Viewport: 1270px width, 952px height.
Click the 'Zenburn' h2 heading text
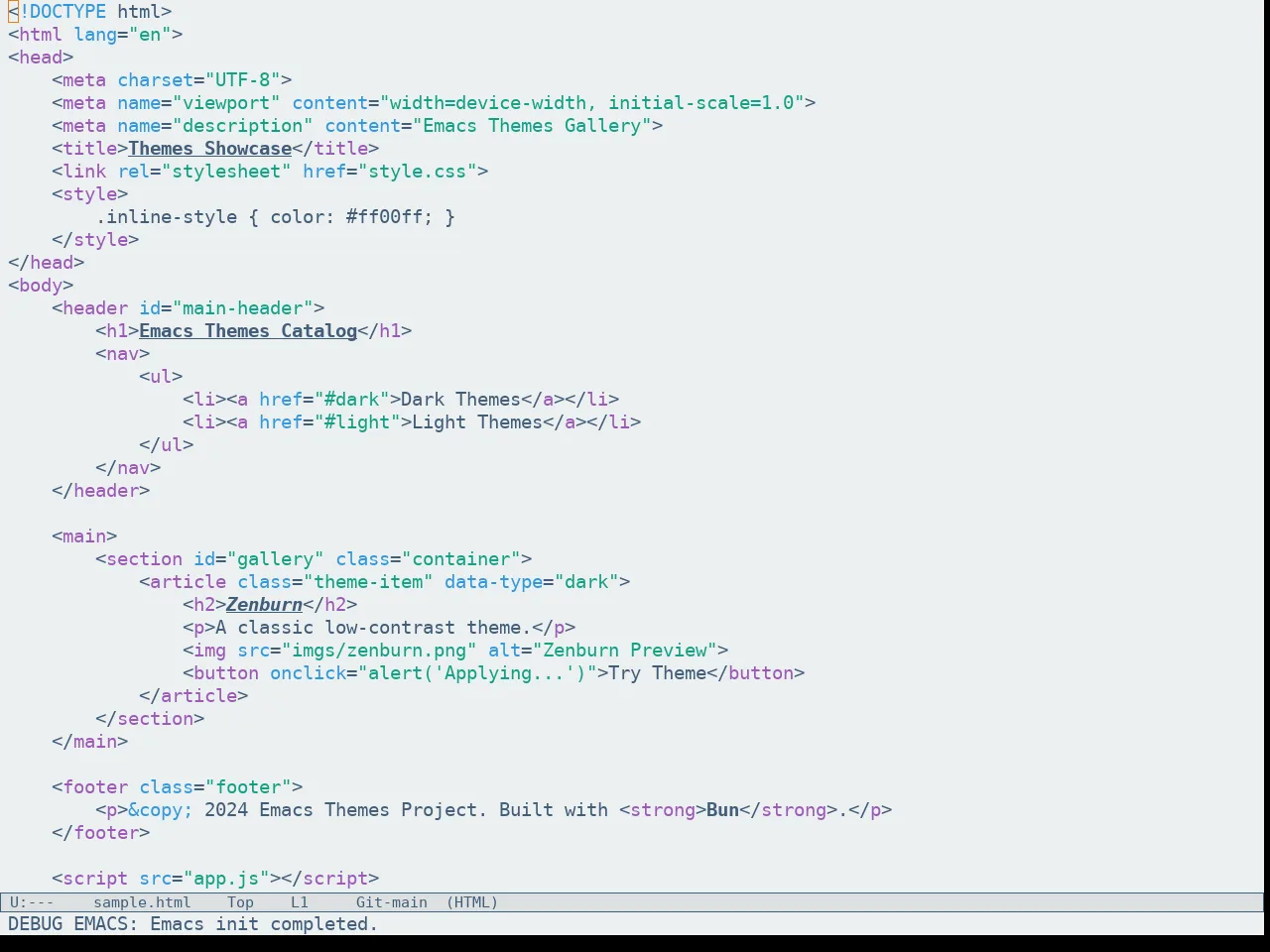click(x=264, y=605)
